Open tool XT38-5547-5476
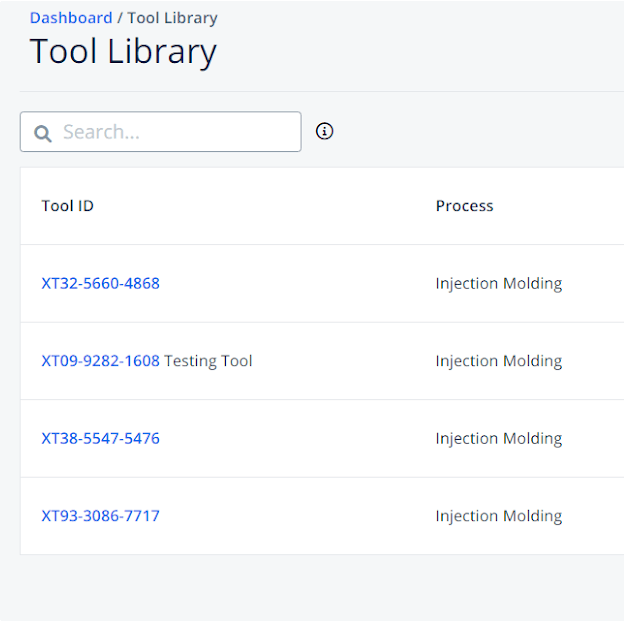Image resolution: width=624 pixels, height=624 pixels. point(100,438)
